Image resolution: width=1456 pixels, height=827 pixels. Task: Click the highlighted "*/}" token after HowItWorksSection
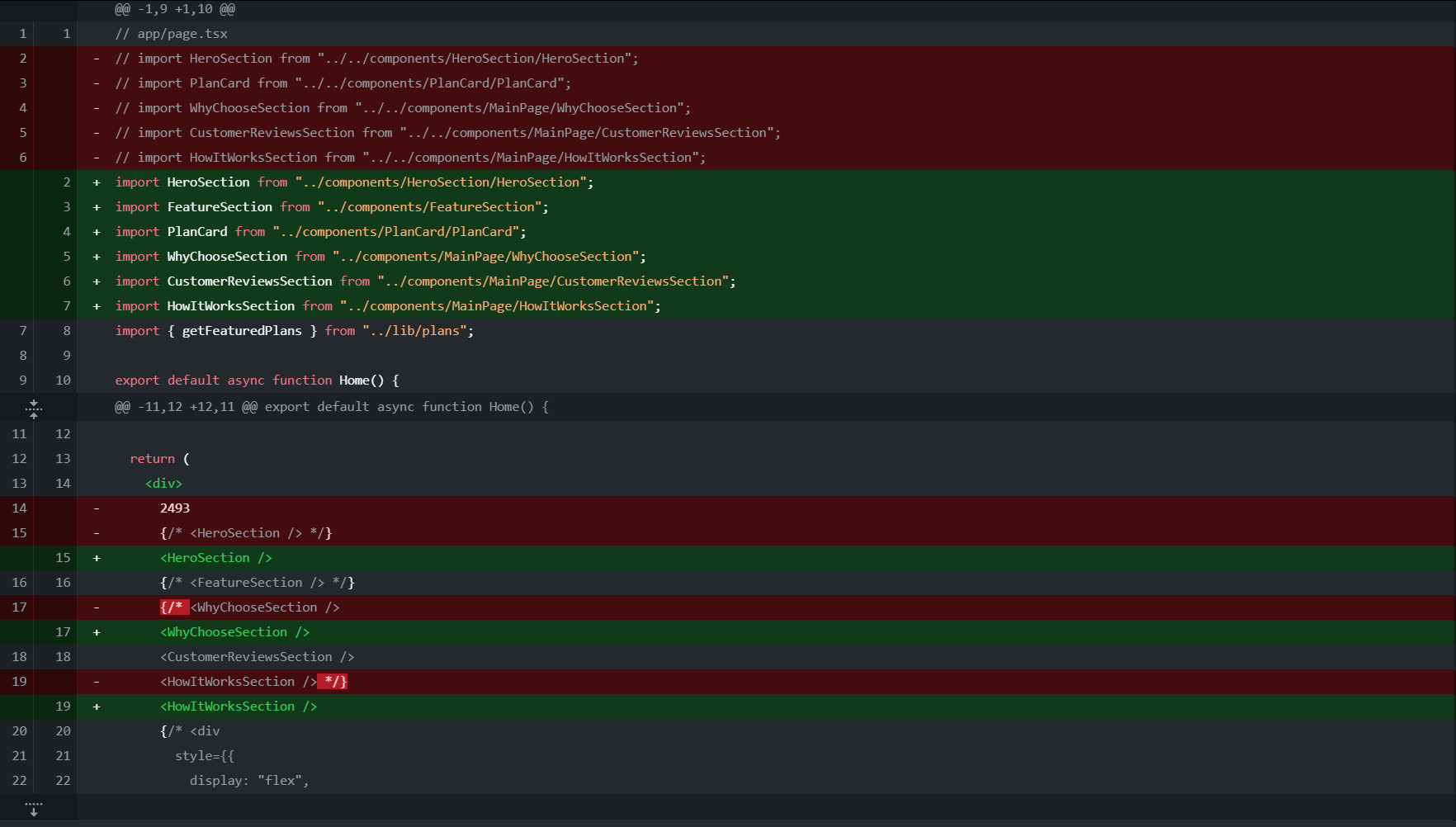click(334, 682)
